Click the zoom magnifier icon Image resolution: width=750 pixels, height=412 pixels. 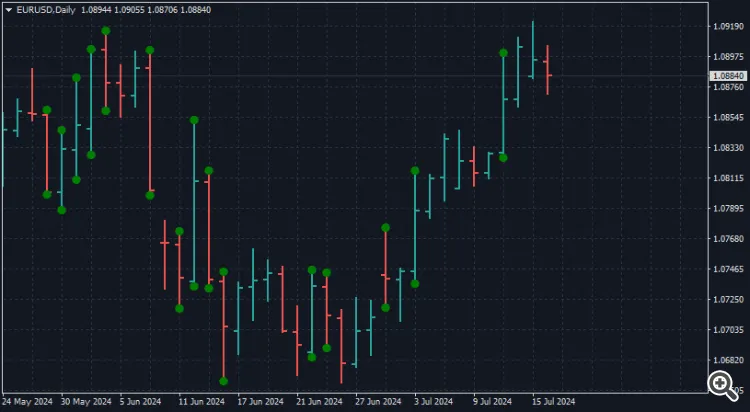point(721,383)
